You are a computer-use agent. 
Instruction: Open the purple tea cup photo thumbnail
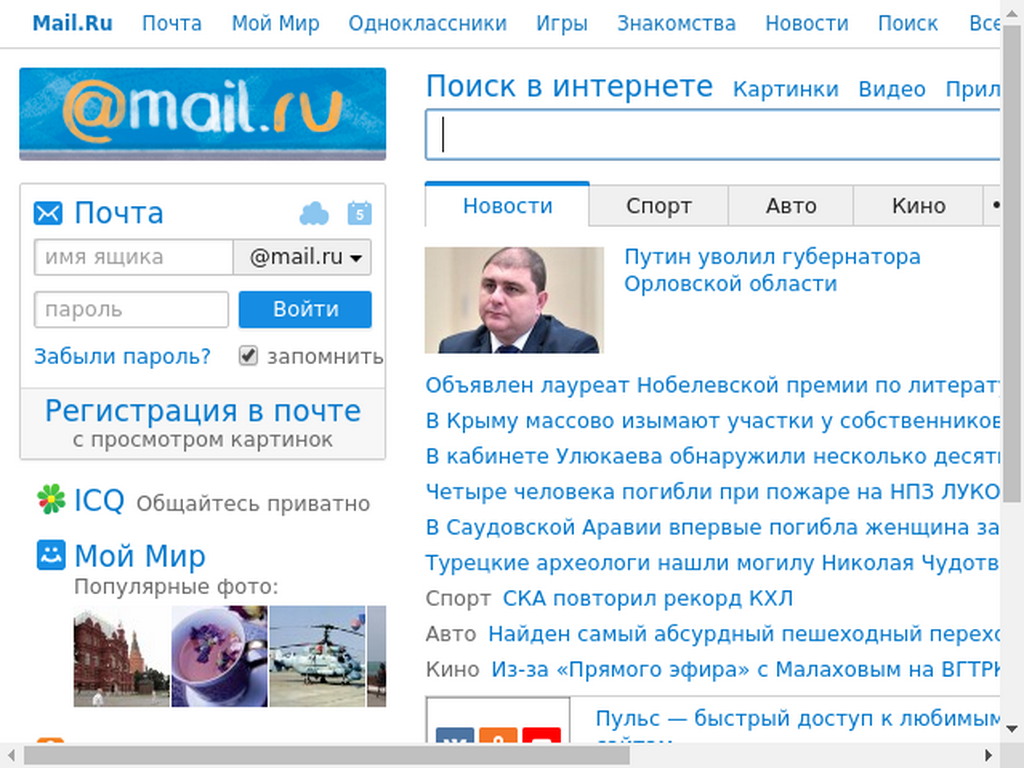coord(219,656)
